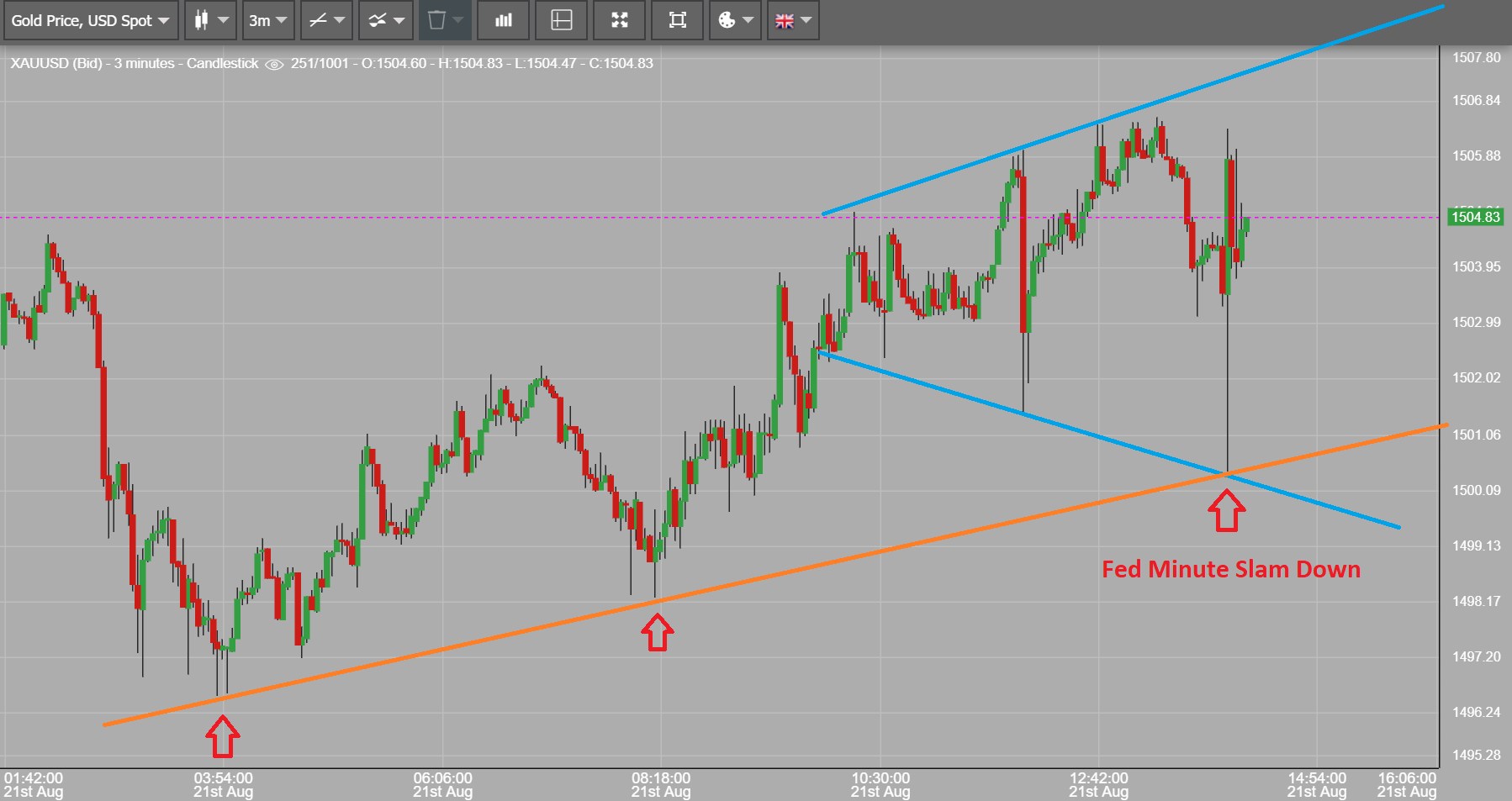Click the 08:18:00 21st Aug time label

[x=661, y=785]
